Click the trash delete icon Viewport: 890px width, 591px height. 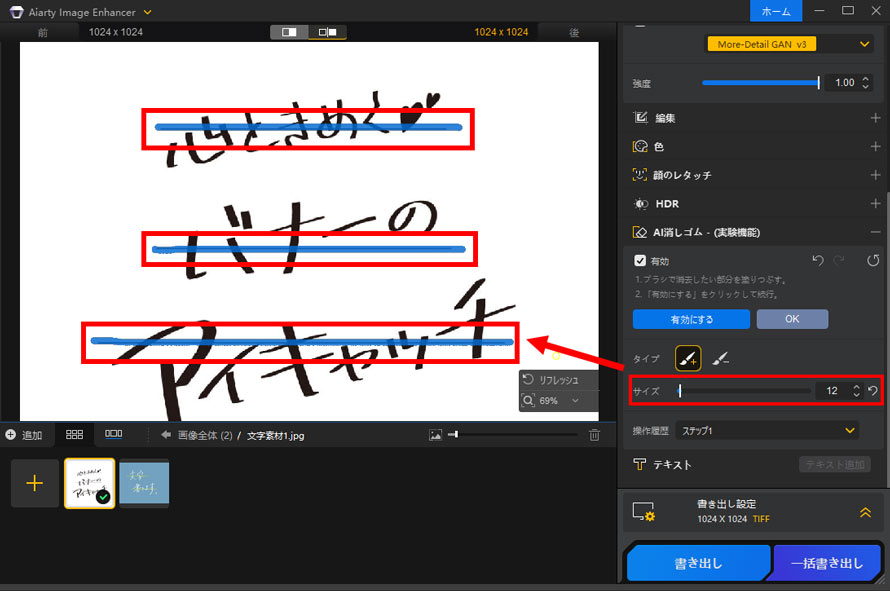click(x=594, y=435)
